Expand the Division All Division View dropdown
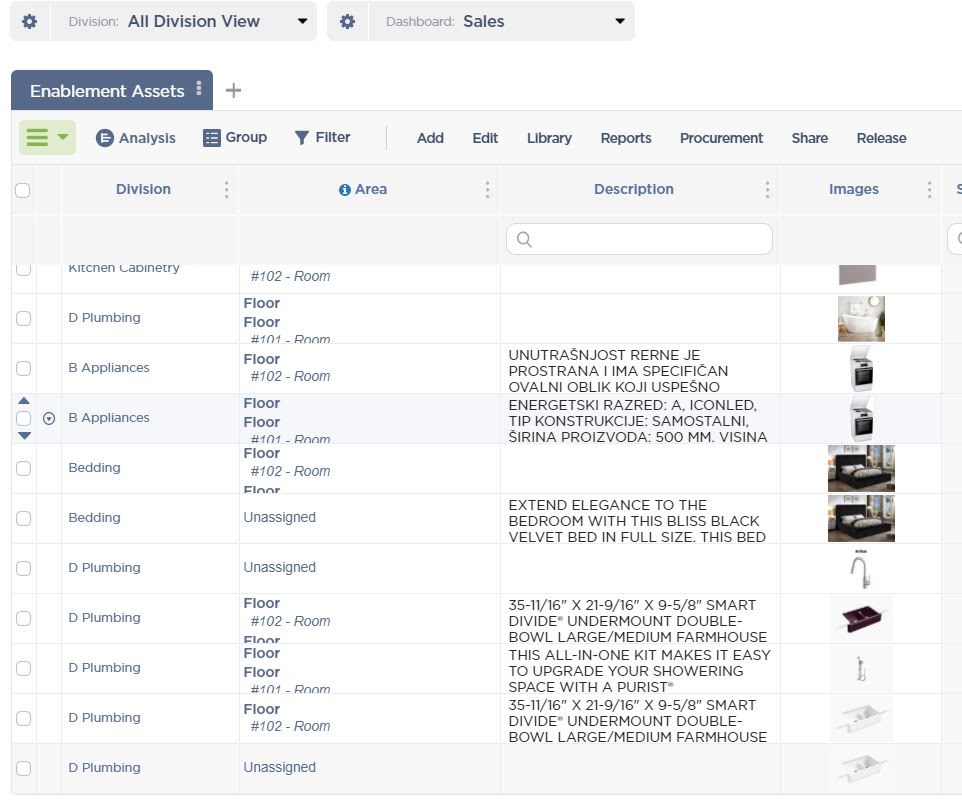 pos(302,21)
